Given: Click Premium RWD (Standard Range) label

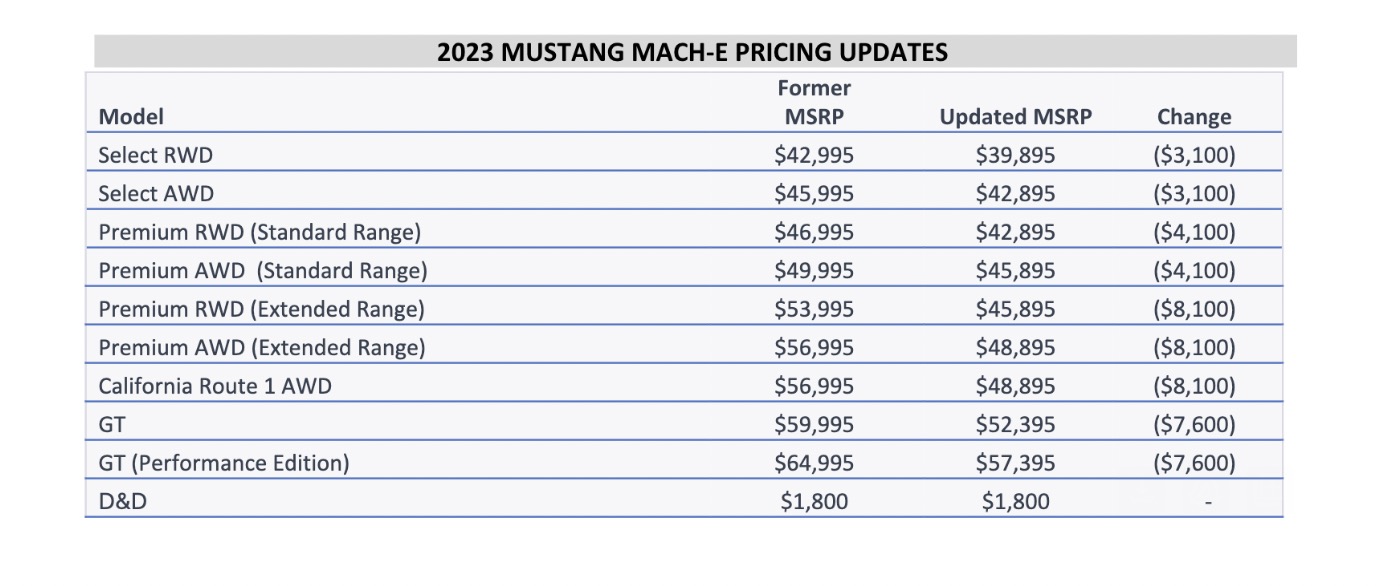Looking at the screenshot, I should coord(259,232).
